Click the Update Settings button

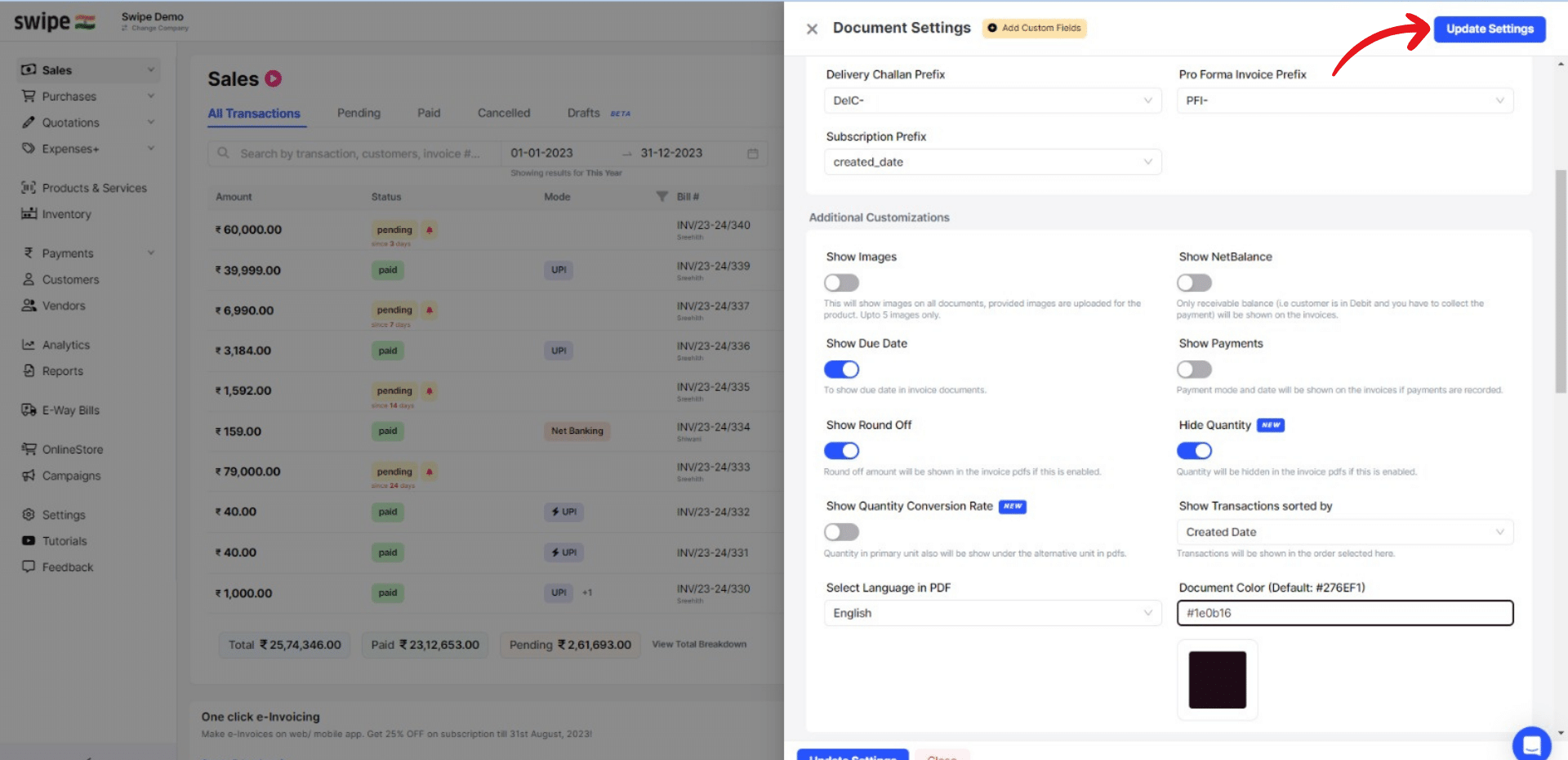point(1490,29)
